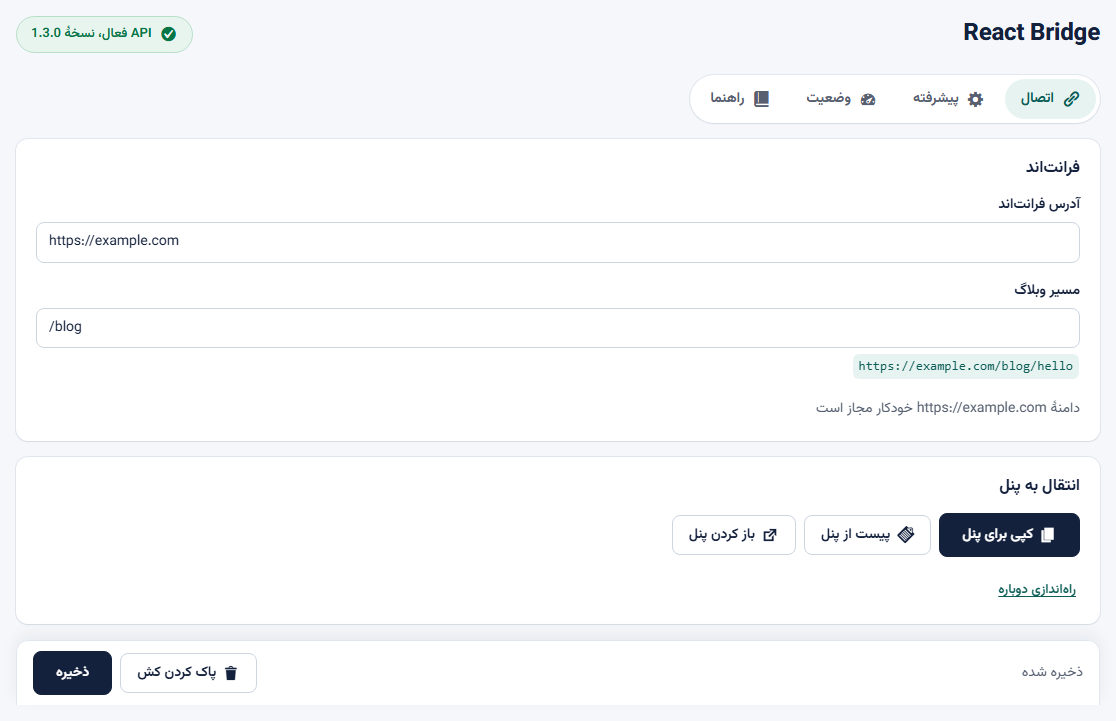Click the trash icon on پاک کردن کش
This screenshot has height=721, width=1116.
click(231, 673)
